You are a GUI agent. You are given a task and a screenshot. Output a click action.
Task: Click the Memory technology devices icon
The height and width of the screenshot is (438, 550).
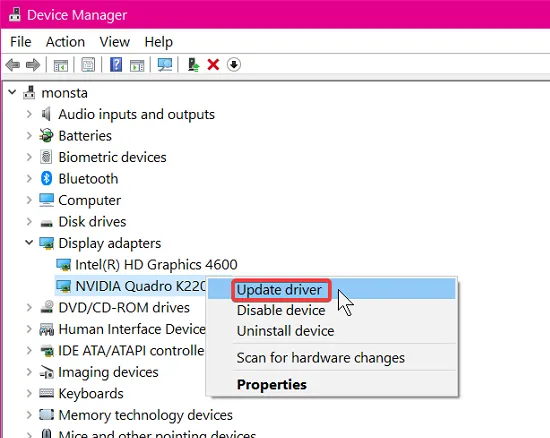point(46,415)
